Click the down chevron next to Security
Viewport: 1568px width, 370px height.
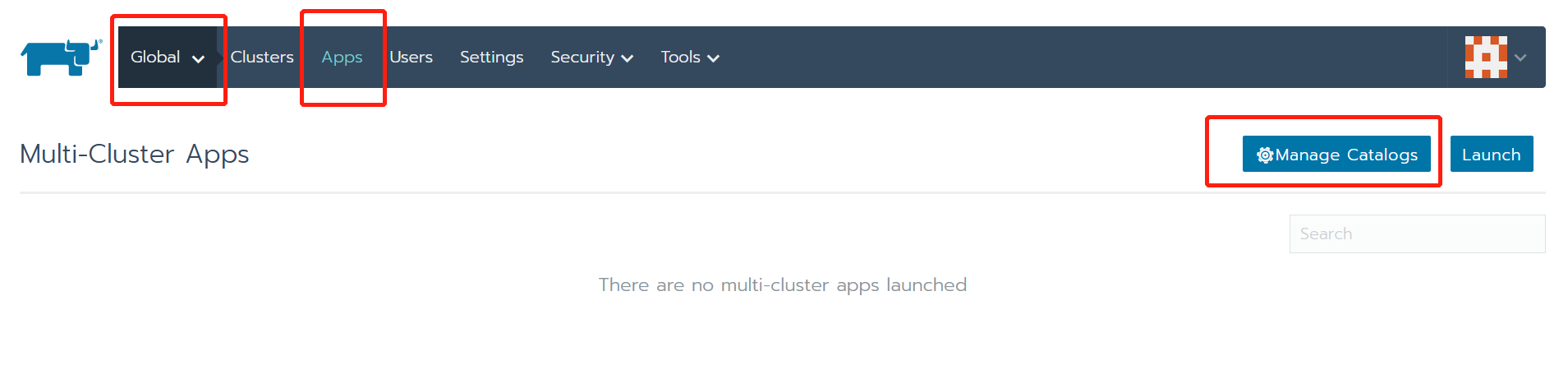[x=628, y=58]
